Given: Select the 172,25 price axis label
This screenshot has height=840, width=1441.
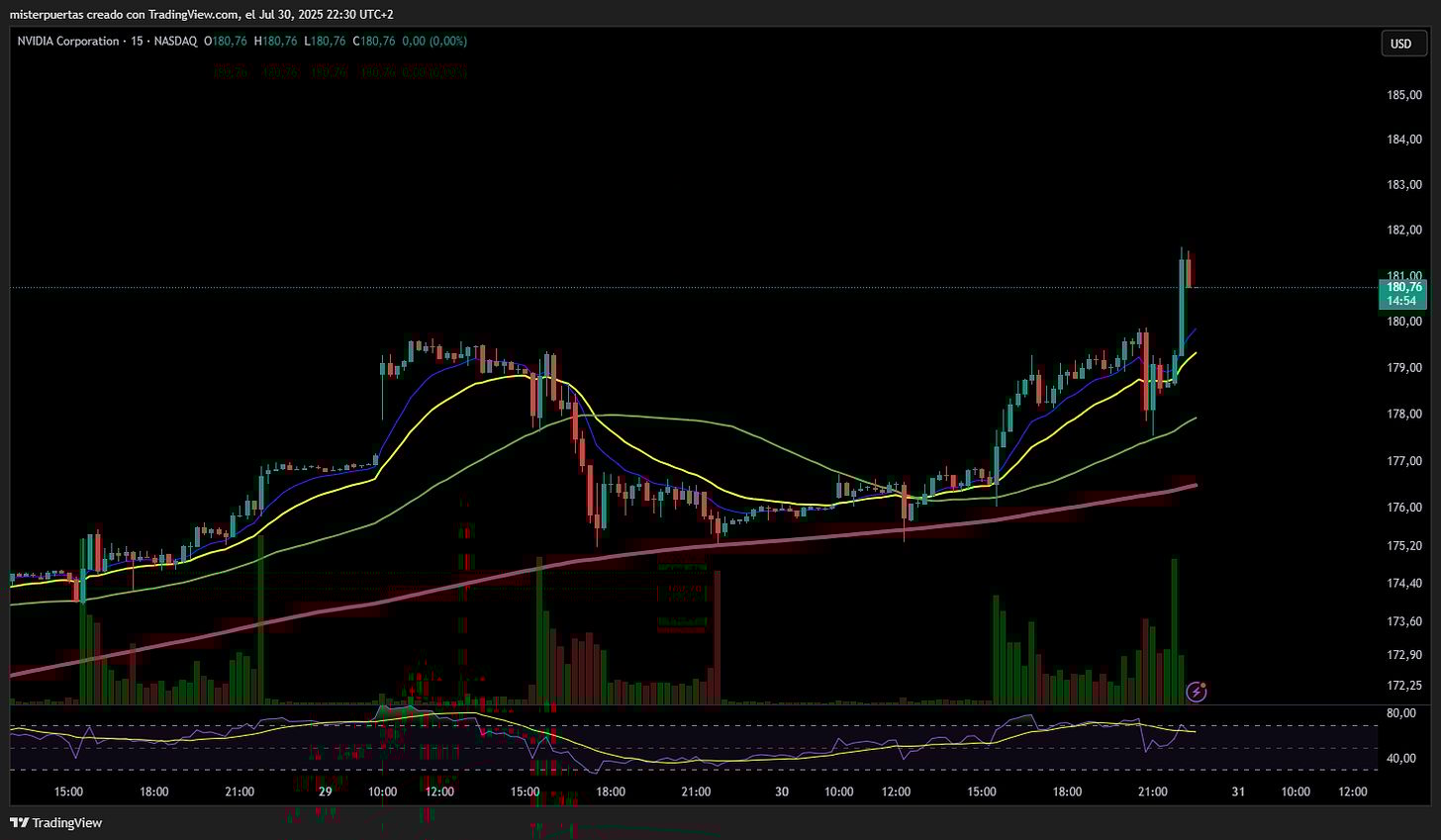Looking at the screenshot, I should 1404,686.
